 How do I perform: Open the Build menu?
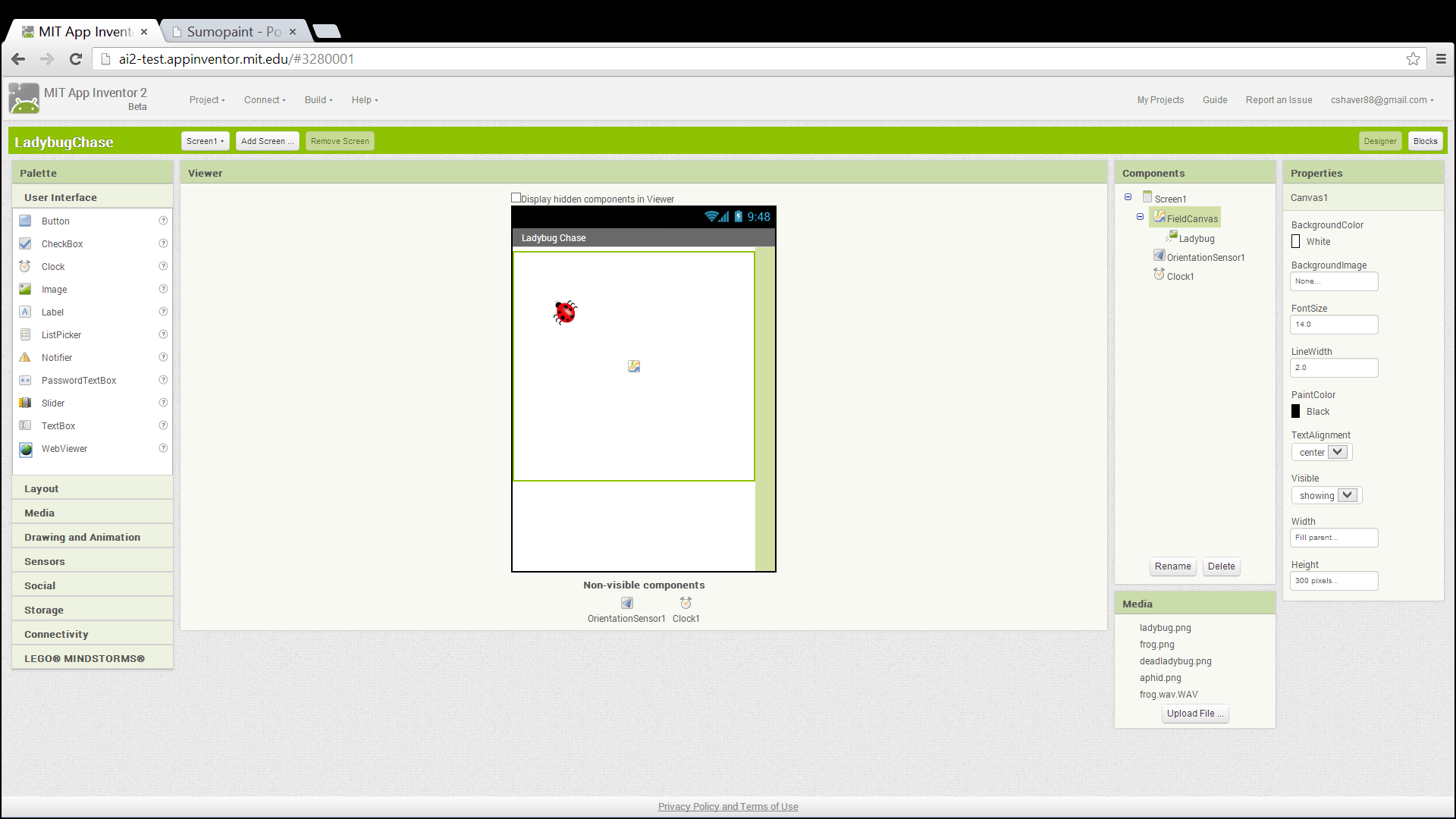(x=318, y=99)
